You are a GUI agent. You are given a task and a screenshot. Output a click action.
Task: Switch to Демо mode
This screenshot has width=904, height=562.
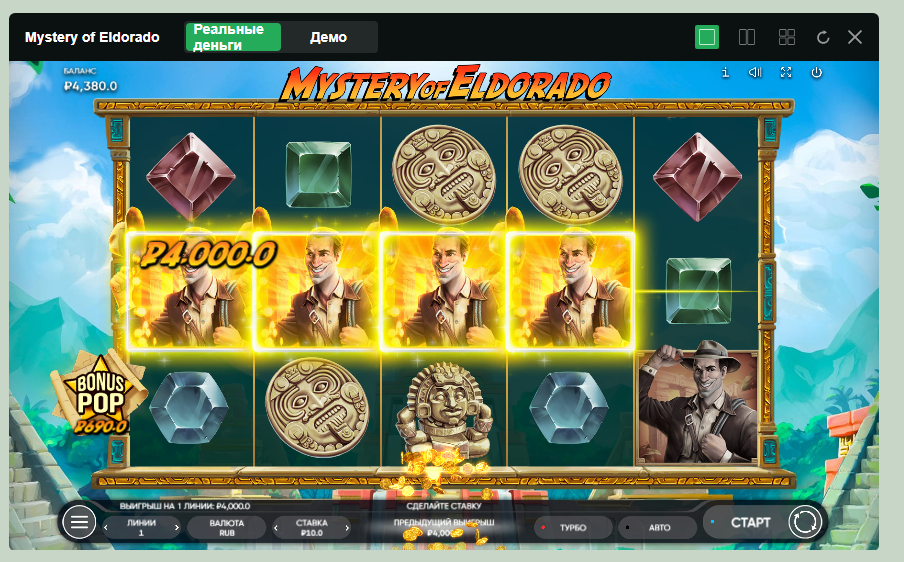pyautogui.click(x=329, y=37)
